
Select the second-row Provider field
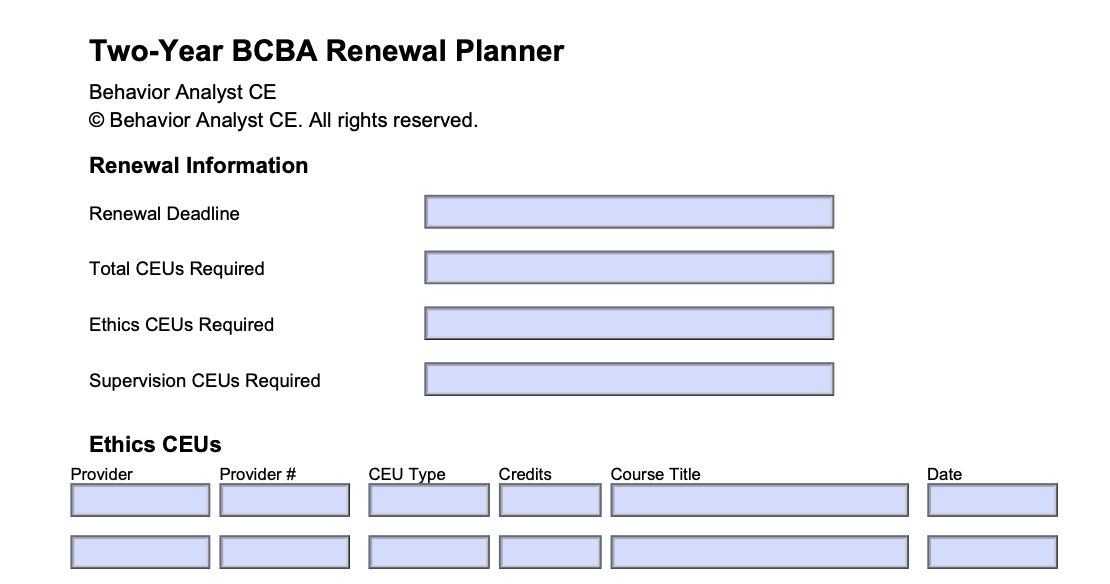tap(140, 552)
